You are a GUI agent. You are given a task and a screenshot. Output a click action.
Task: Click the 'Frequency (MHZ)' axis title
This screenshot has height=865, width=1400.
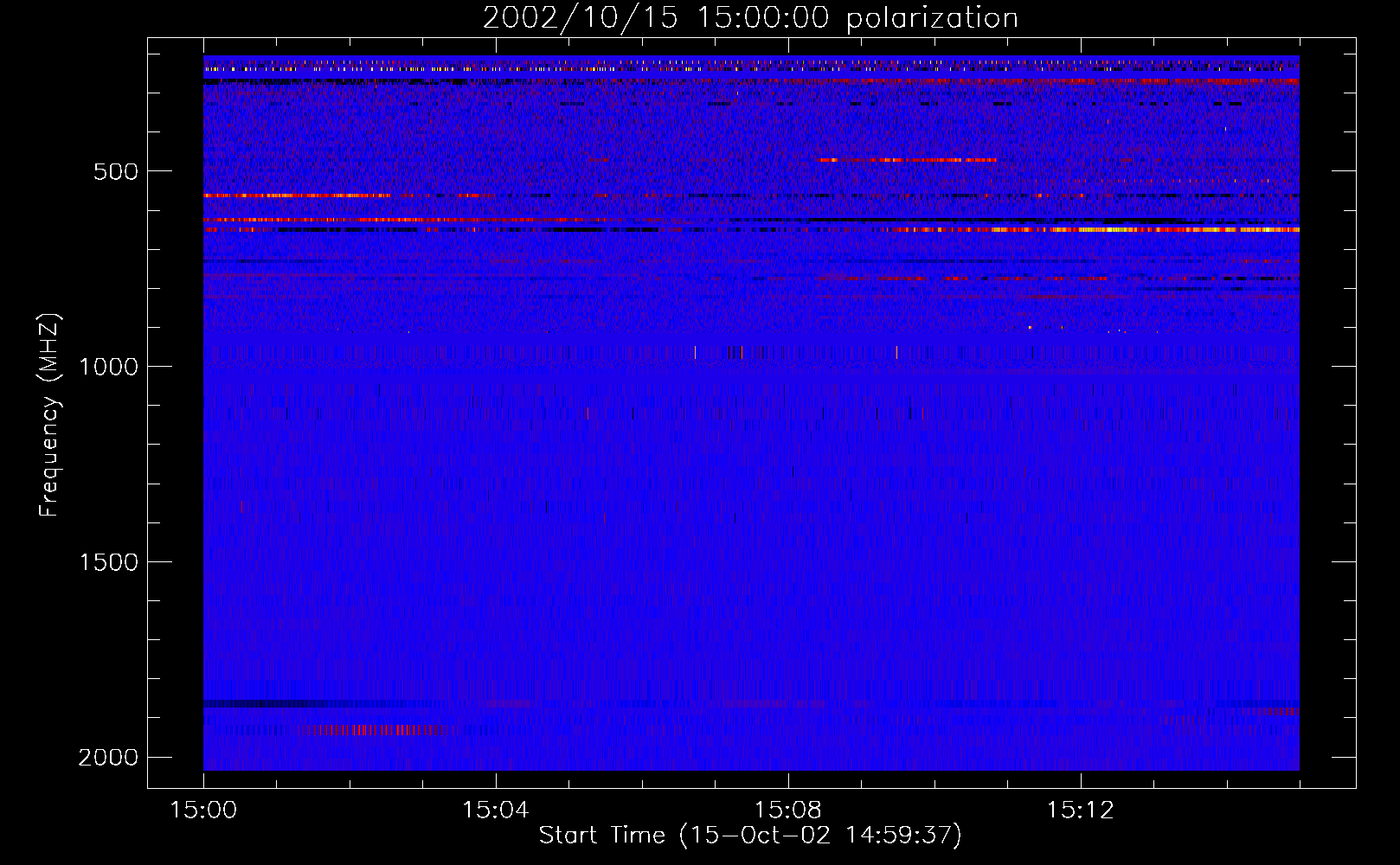49,415
